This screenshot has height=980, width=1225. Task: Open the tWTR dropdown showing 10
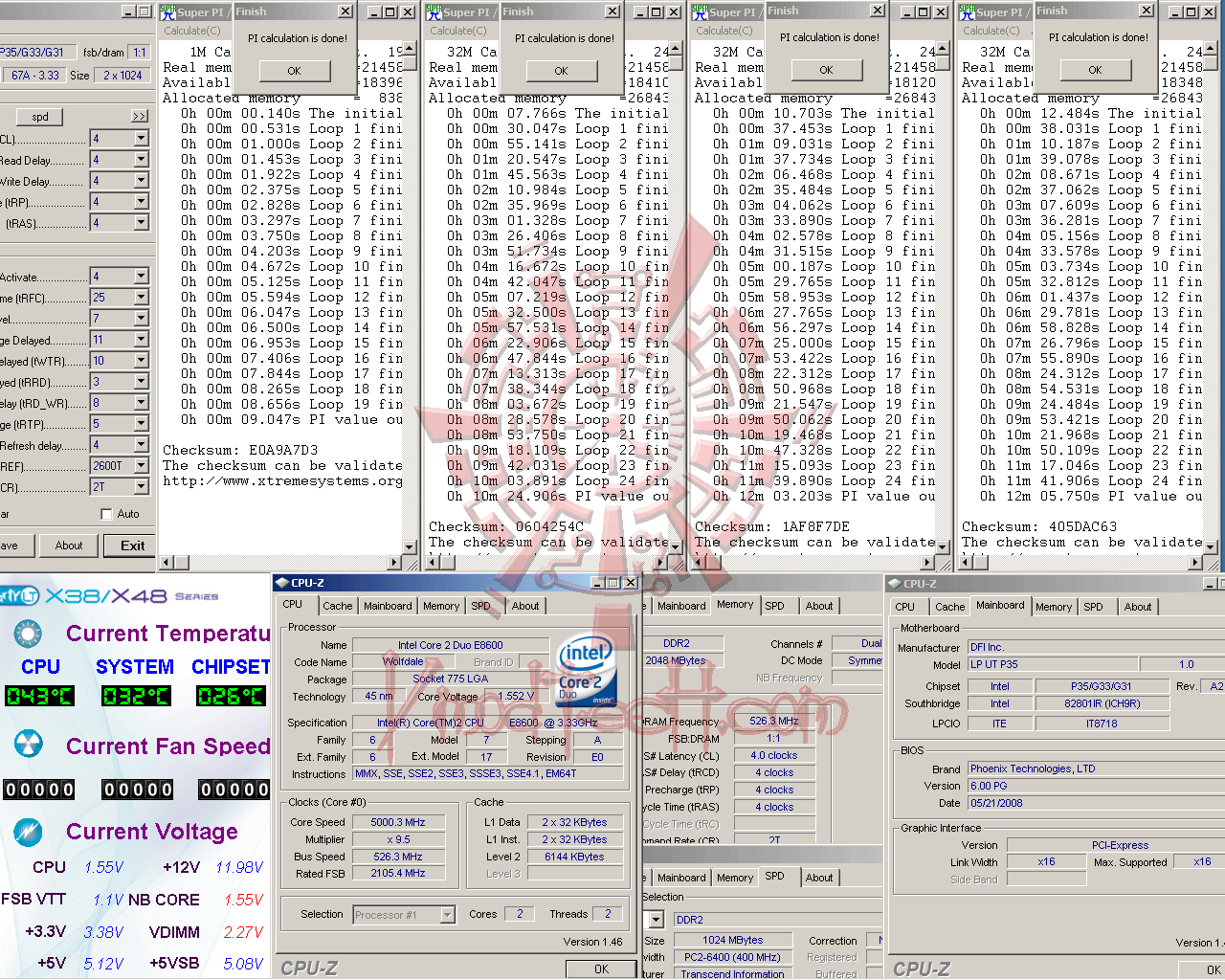point(142,361)
